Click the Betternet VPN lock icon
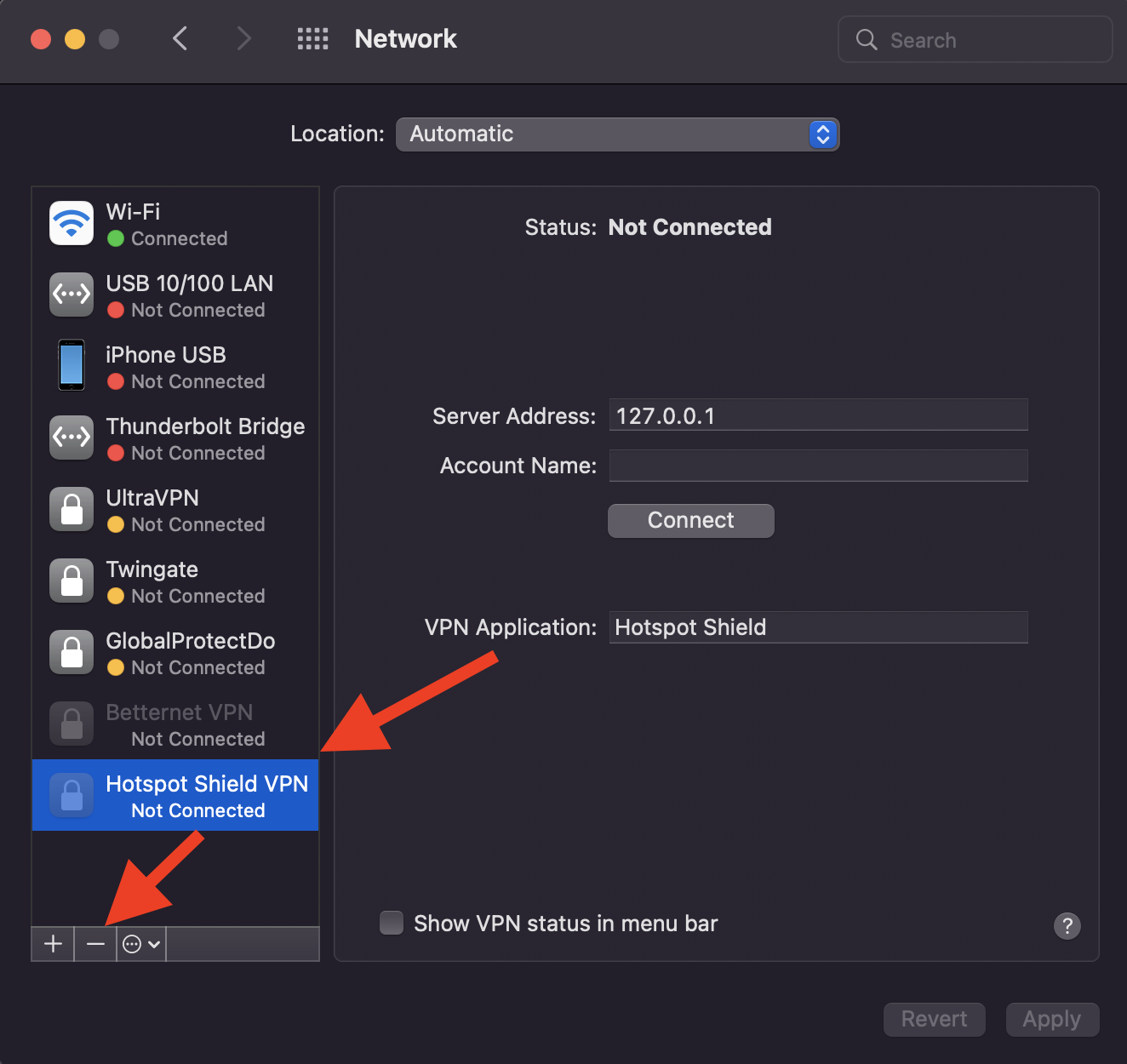 [71, 723]
